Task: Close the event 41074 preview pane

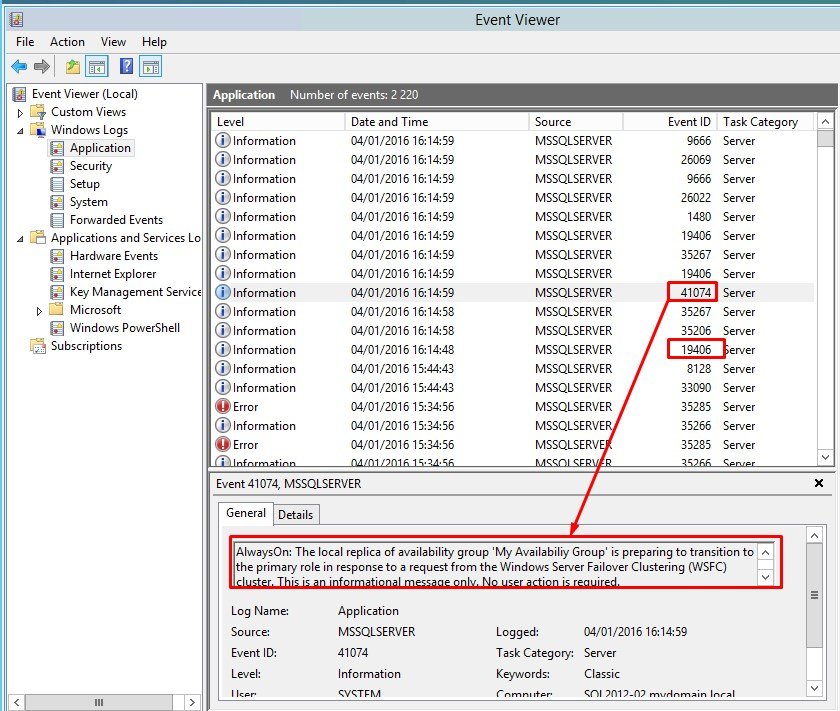Action: 819,483
